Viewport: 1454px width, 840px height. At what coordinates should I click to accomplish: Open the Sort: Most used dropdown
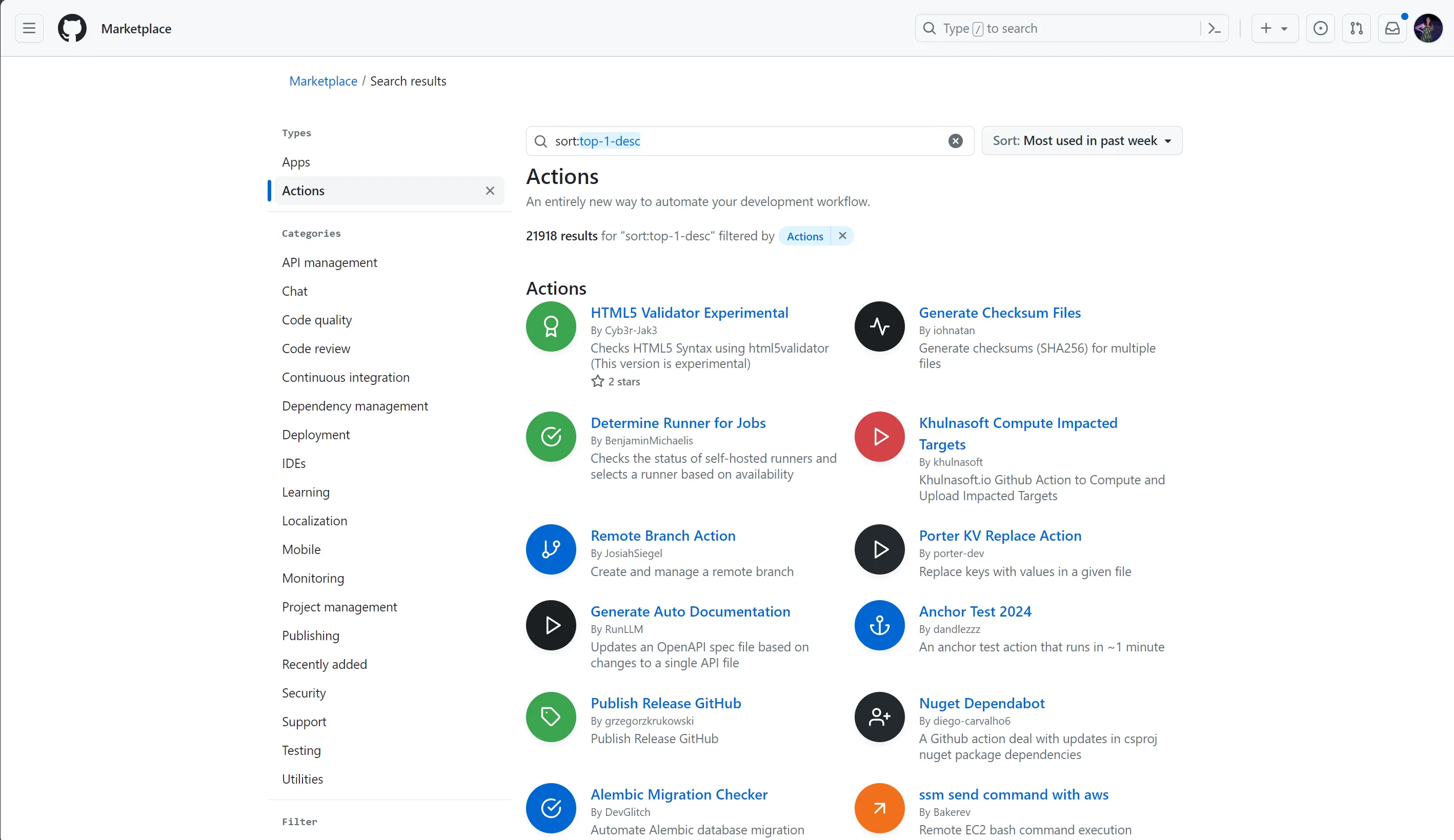[x=1082, y=141]
